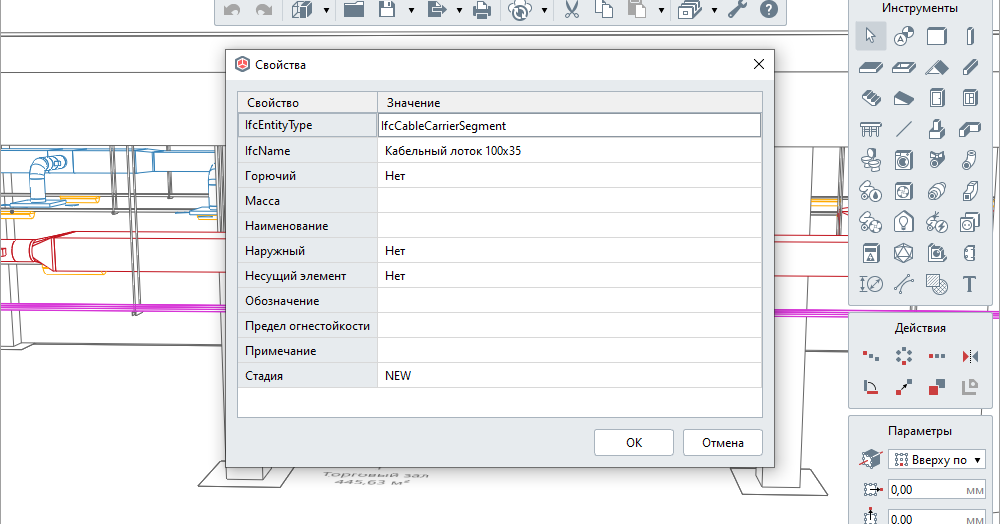This screenshot has width=1000, height=524.
Task: Activate the Move-by-points action icon
Action: click(904, 387)
